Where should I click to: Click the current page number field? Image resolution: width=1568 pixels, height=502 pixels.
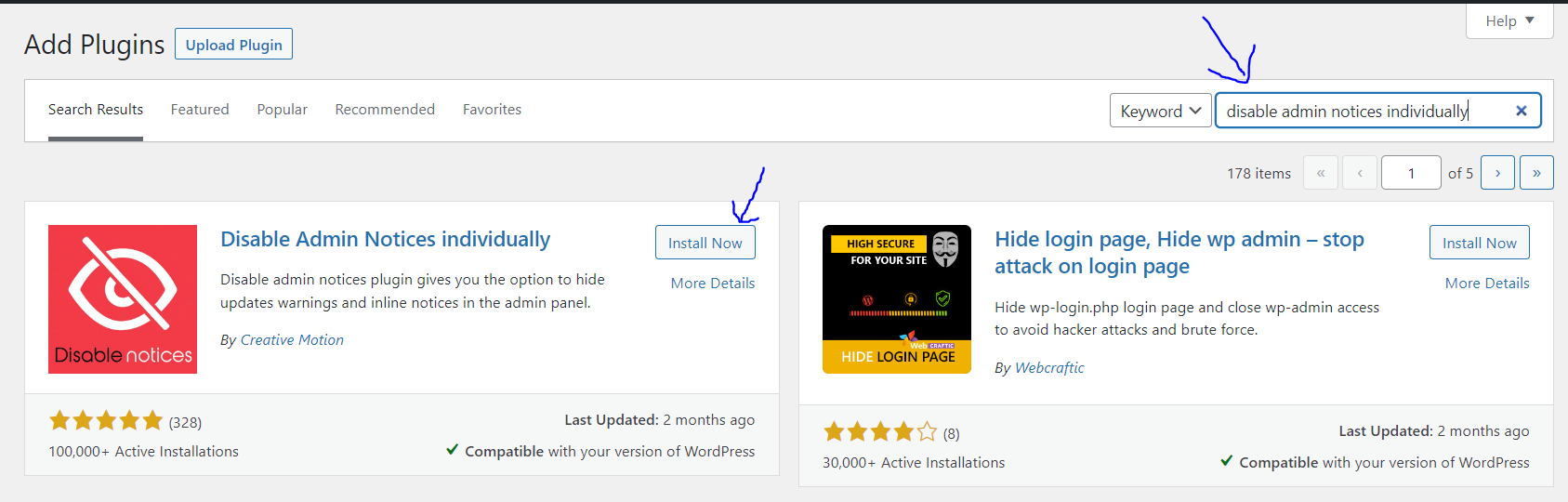click(x=1411, y=173)
